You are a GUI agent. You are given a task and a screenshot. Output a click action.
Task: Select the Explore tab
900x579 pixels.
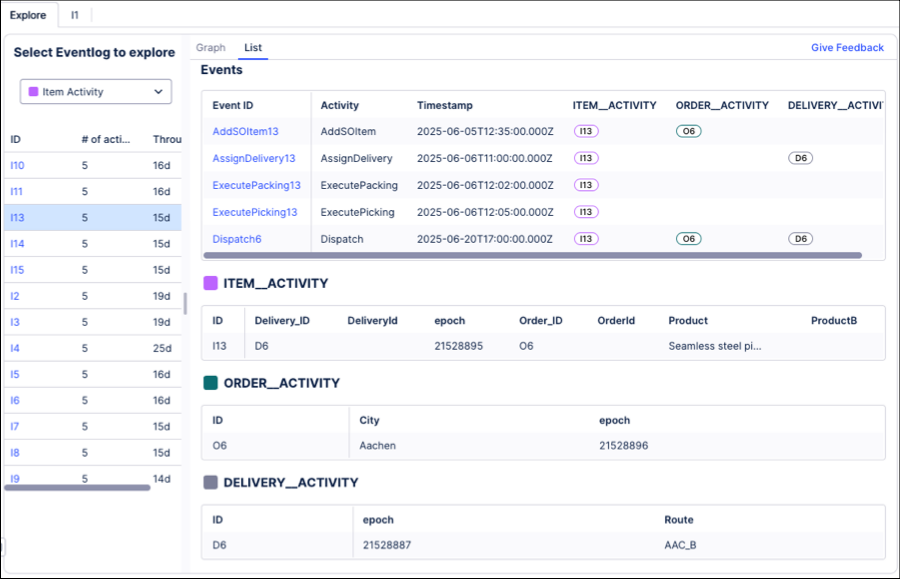click(x=28, y=15)
